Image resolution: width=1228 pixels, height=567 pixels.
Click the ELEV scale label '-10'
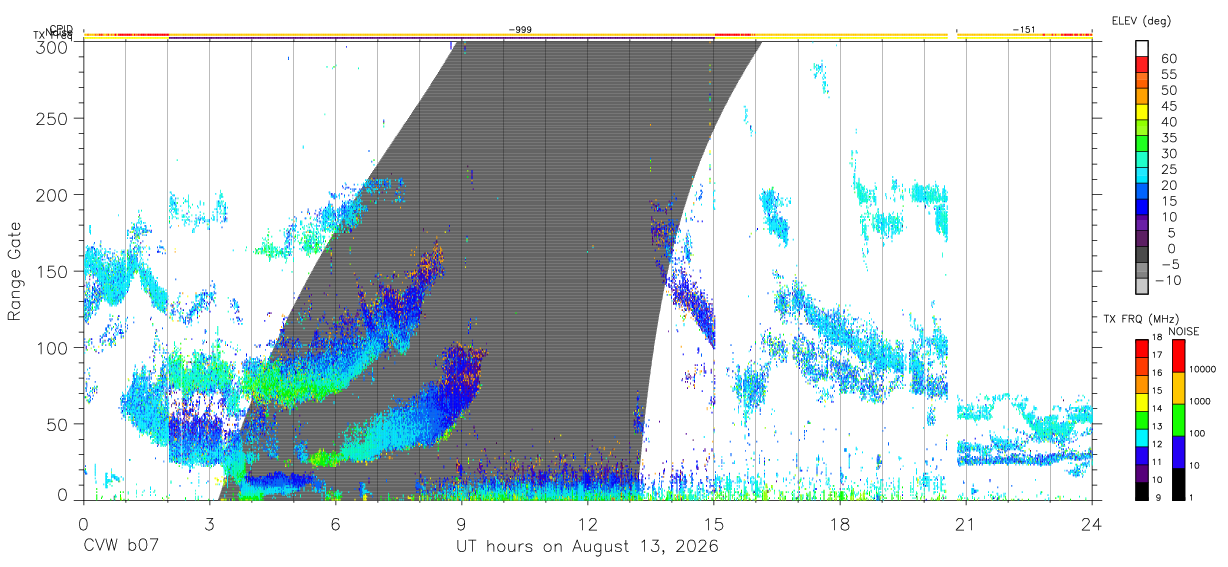(x=1169, y=280)
